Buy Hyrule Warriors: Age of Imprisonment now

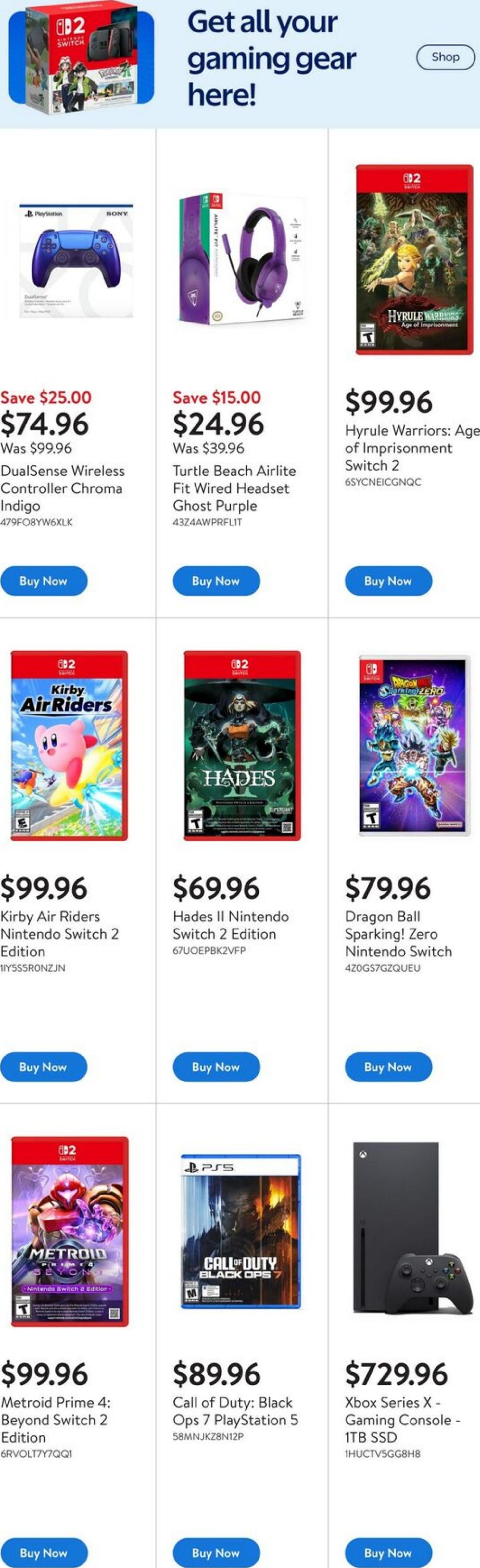(x=388, y=581)
